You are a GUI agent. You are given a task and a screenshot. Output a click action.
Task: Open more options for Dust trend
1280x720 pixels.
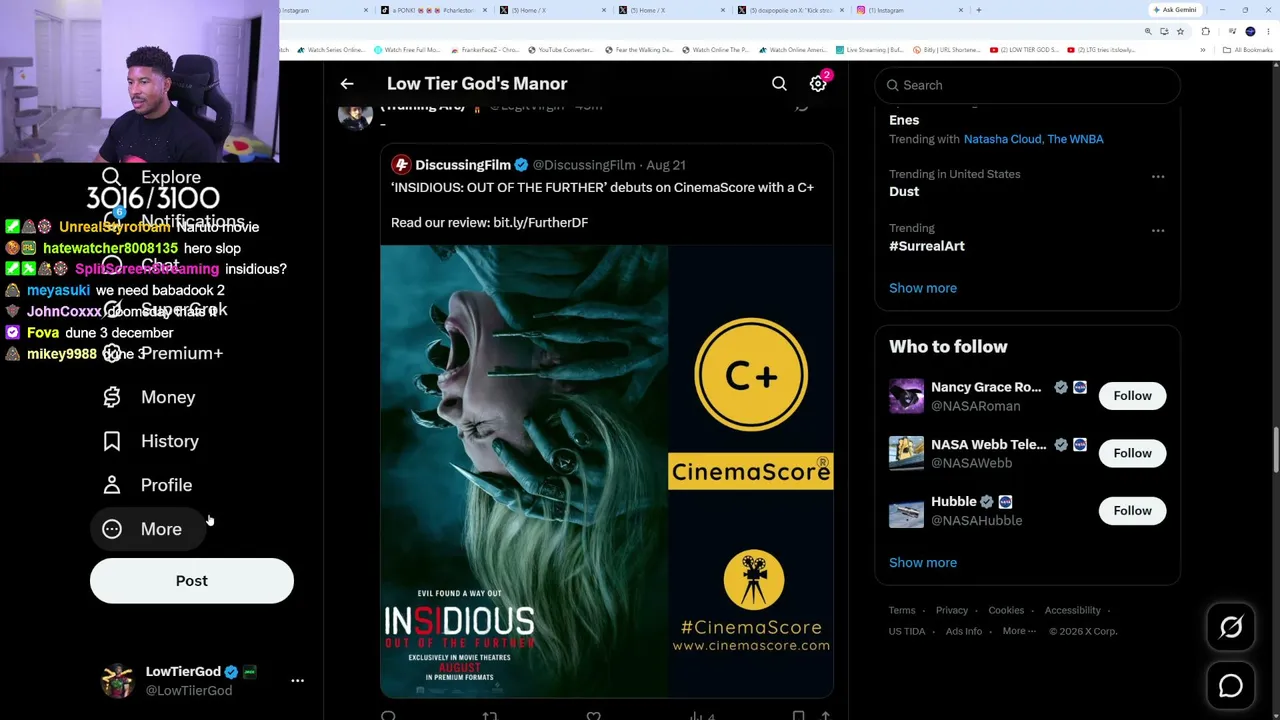click(x=1158, y=177)
